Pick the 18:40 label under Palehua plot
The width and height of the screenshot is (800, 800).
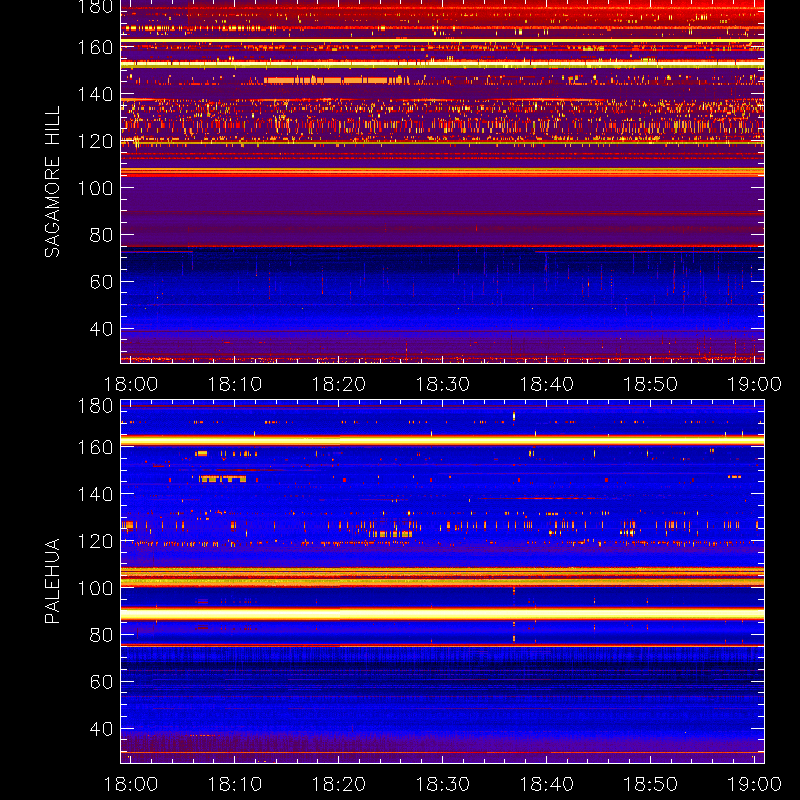pyautogui.click(x=546, y=784)
